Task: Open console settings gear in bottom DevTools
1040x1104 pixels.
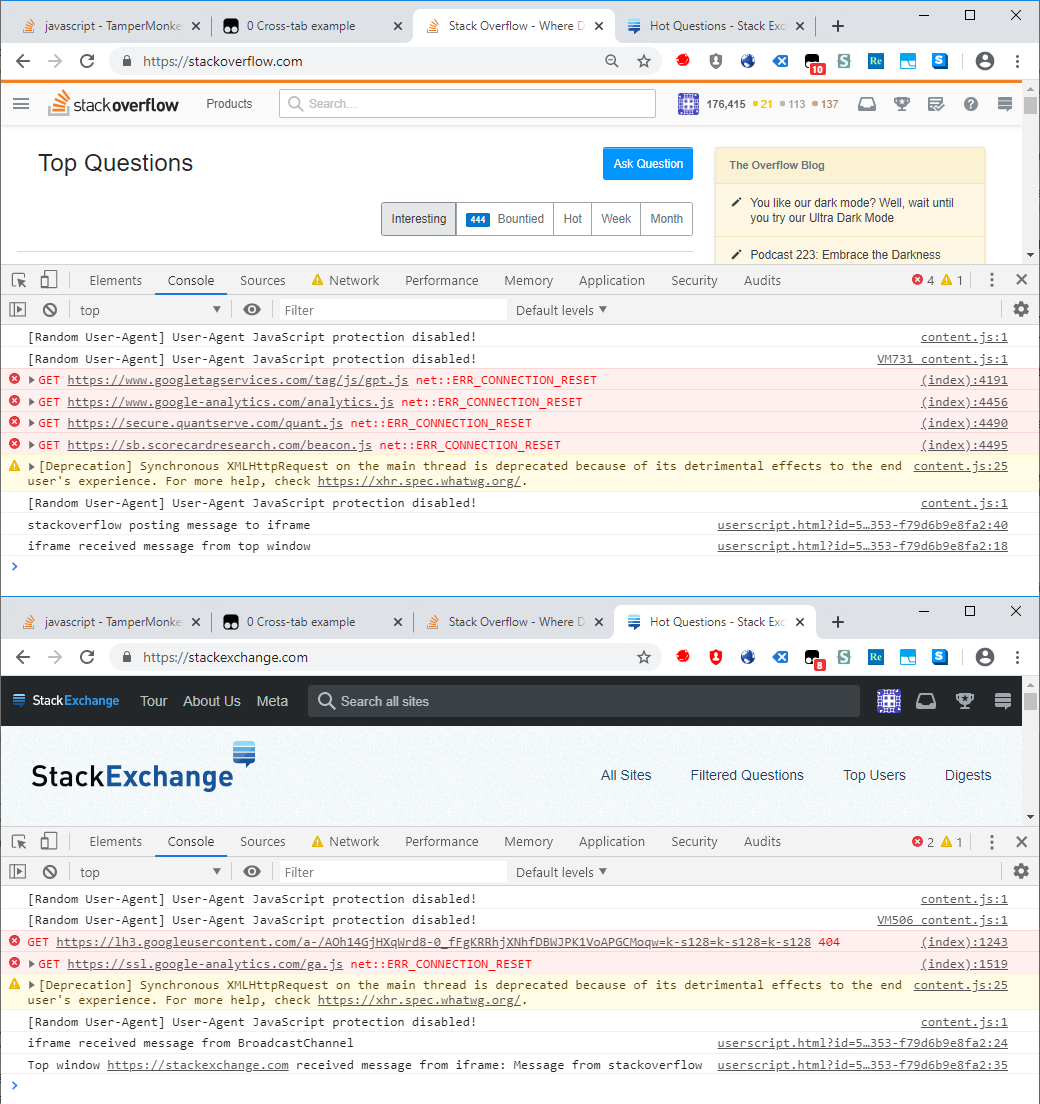Action: [1021, 871]
